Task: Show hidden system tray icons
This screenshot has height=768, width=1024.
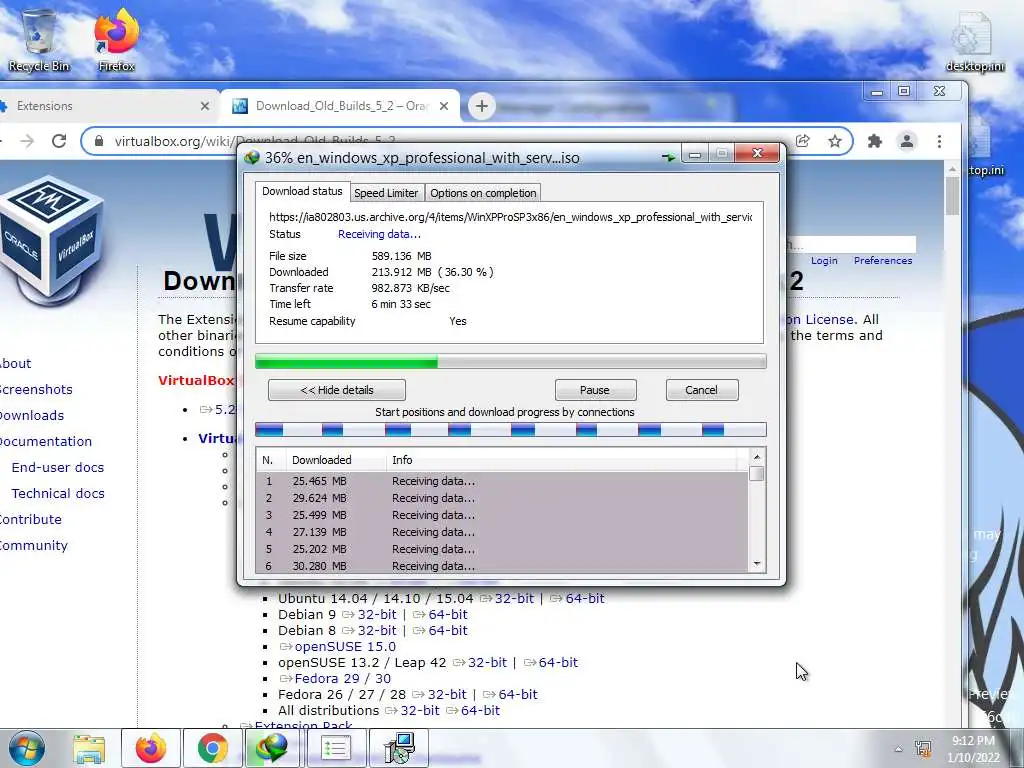Action: click(899, 750)
